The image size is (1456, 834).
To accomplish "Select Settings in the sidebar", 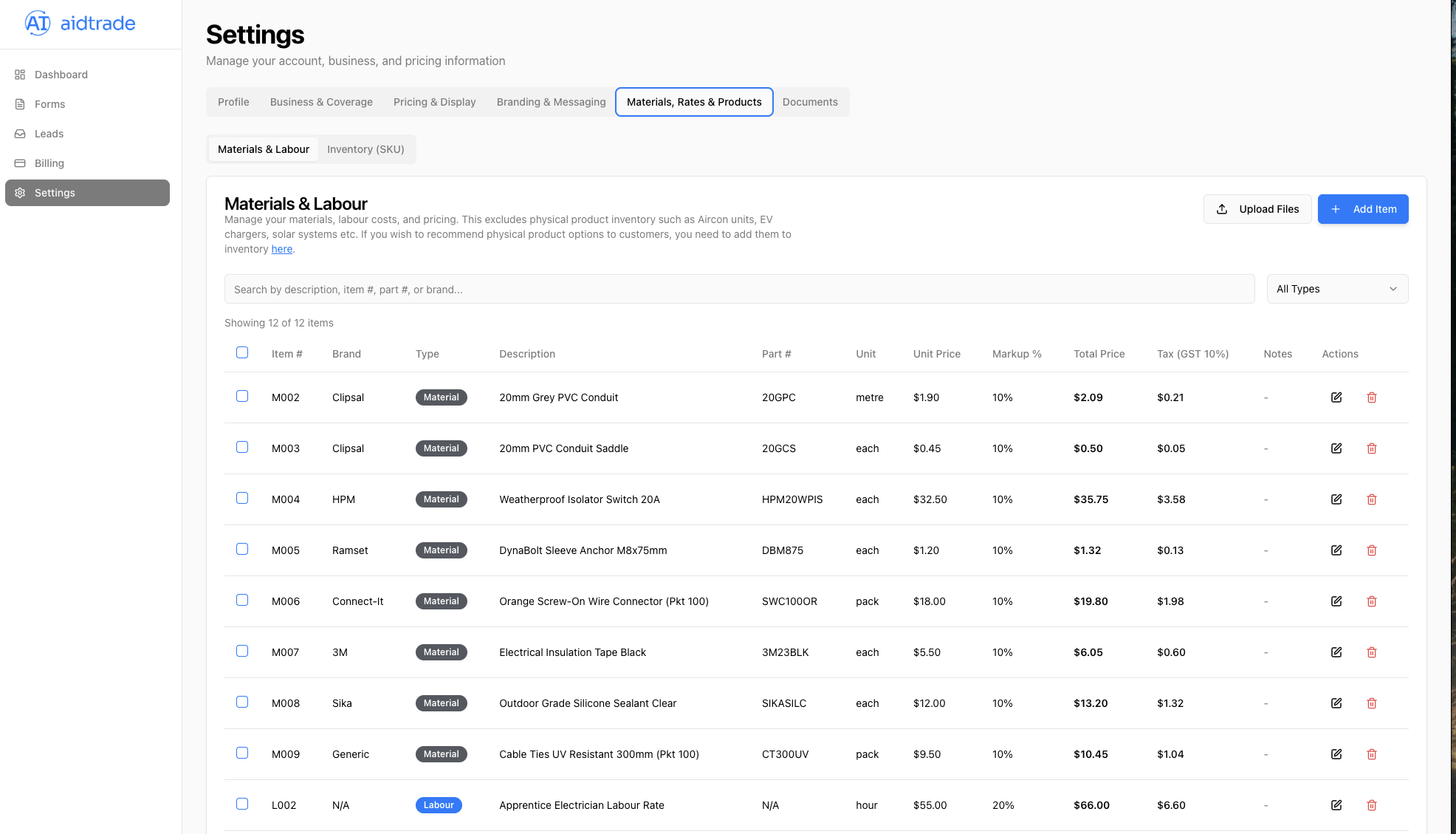I will pos(87,193).
